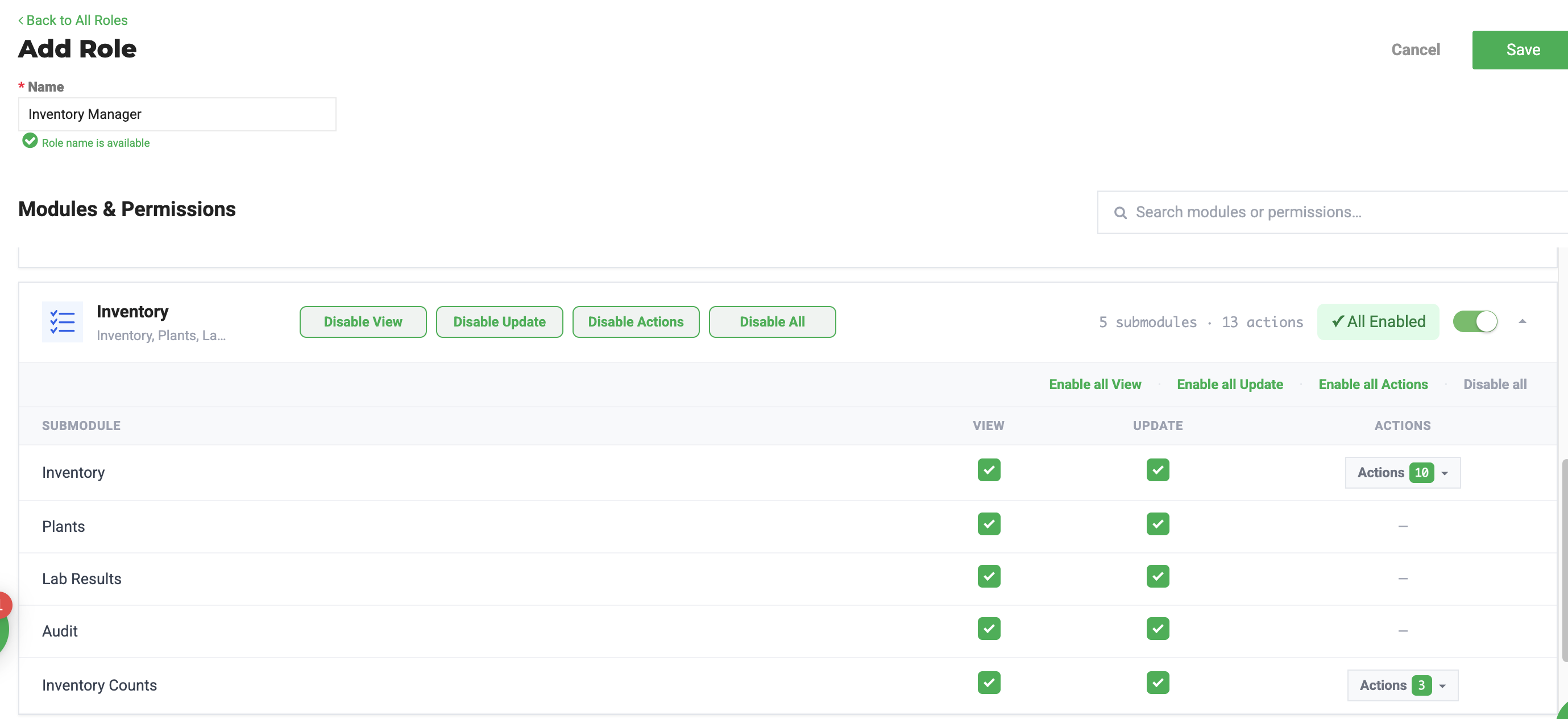This screenshot has height=719, width=1568.
Task: Click the 'Inventory, Plants, La...' subtitle text
Action: (161, 335)
